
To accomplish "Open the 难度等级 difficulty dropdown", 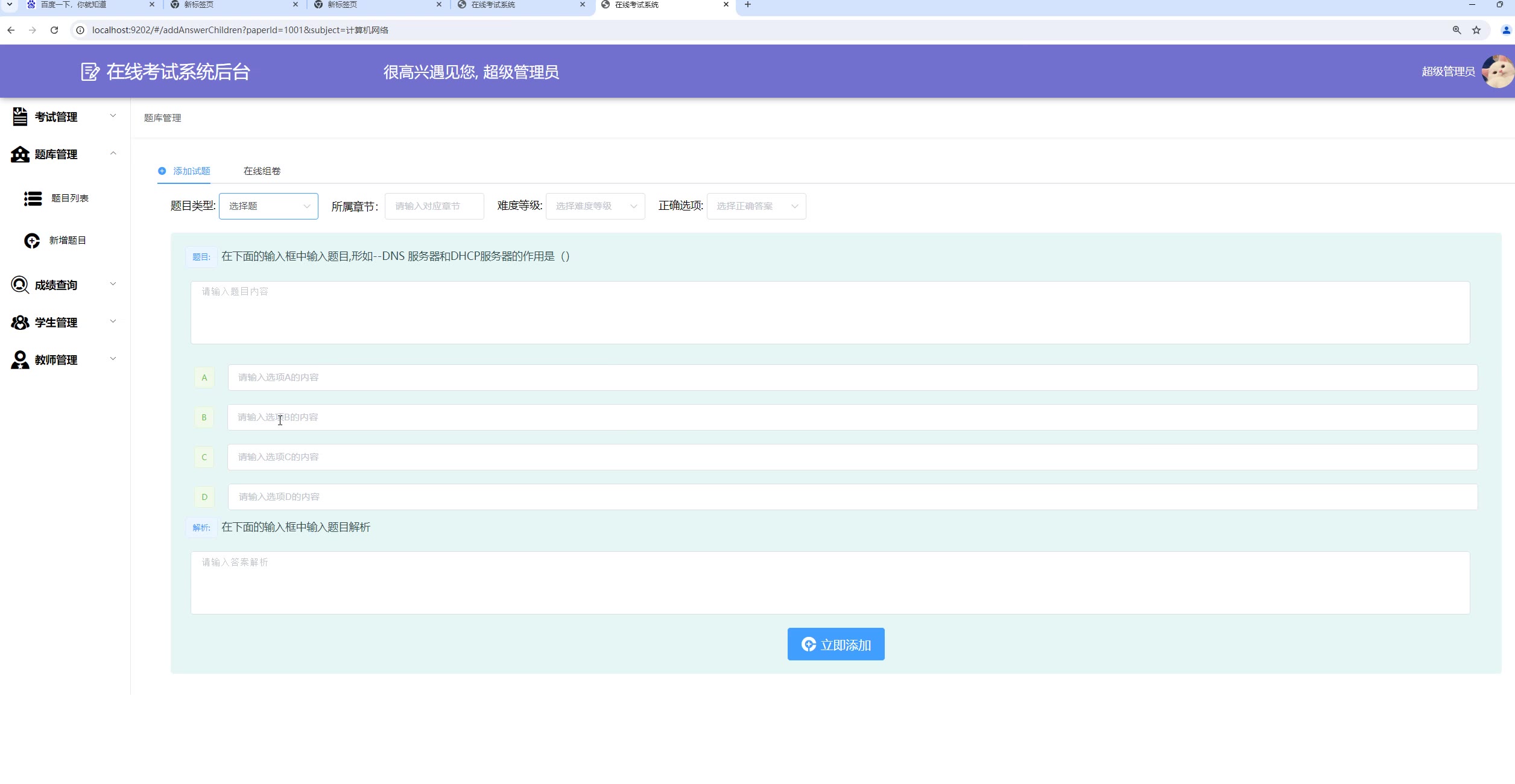I will pos(595,206).
